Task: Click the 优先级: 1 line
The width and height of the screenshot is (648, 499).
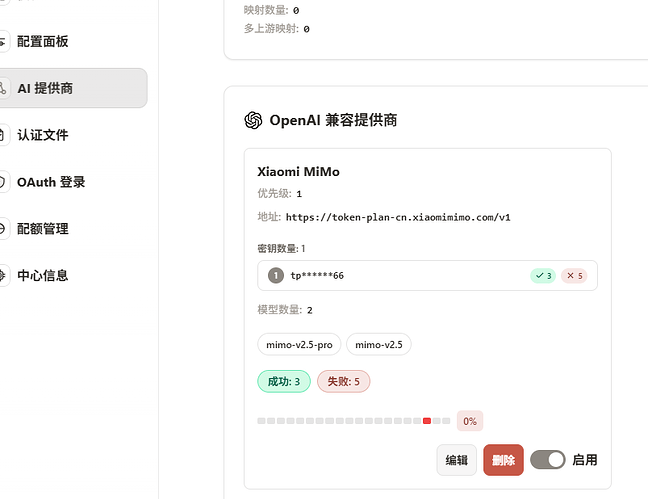Action: point(280,193)
